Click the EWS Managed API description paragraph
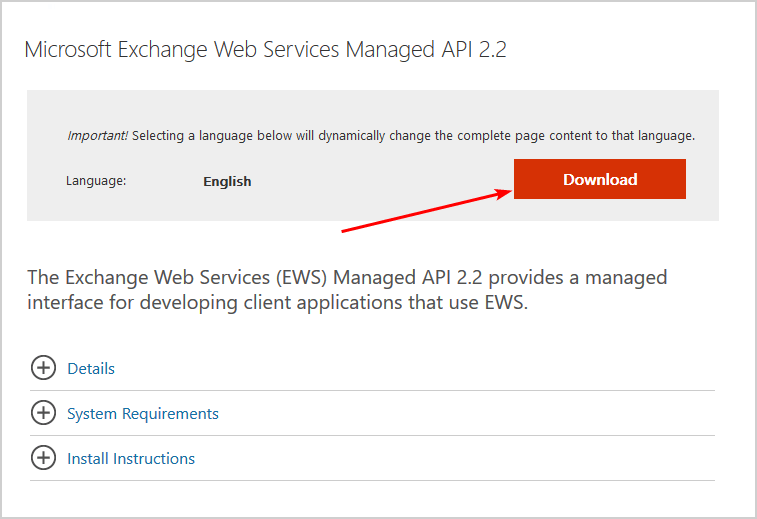Viewport: 757px width, 519px height. (346, 288)
